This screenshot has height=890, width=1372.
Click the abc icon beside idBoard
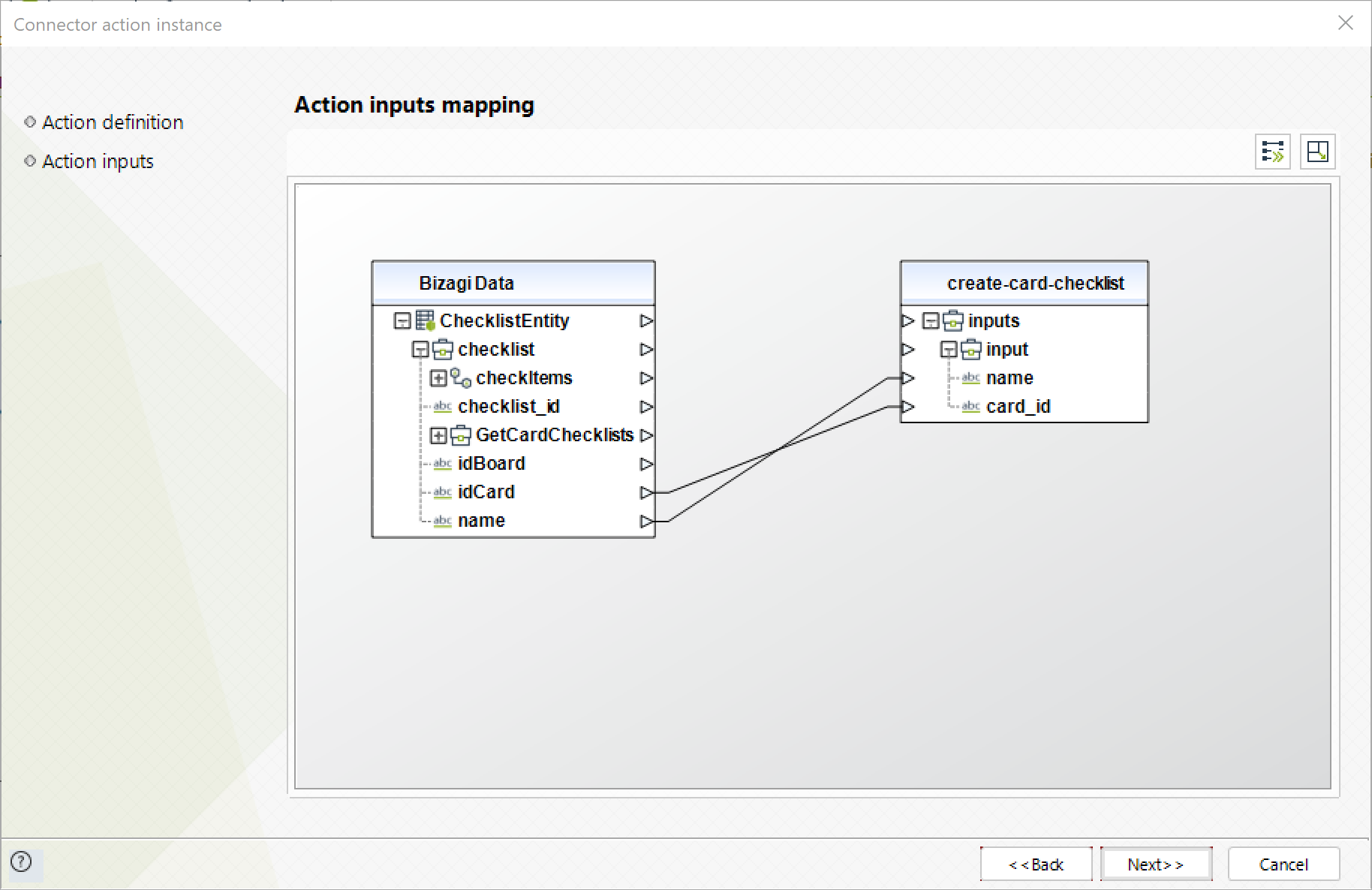443,464
